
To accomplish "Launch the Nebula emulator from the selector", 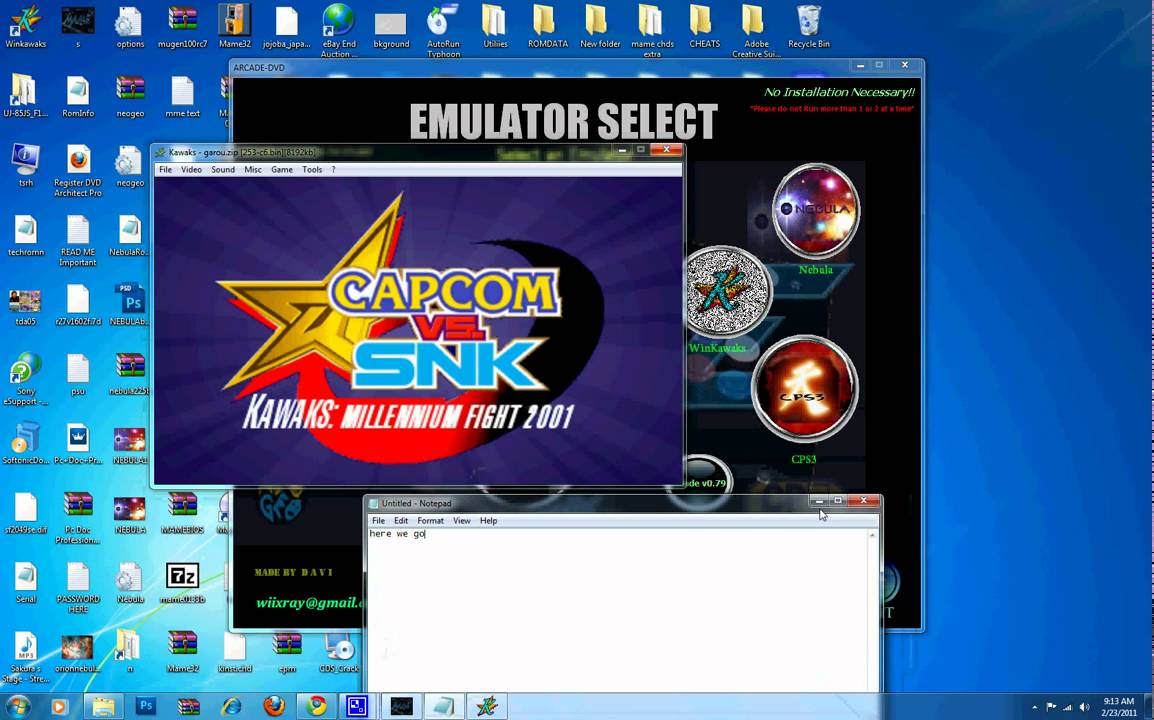I will click(x=815, y=211).
